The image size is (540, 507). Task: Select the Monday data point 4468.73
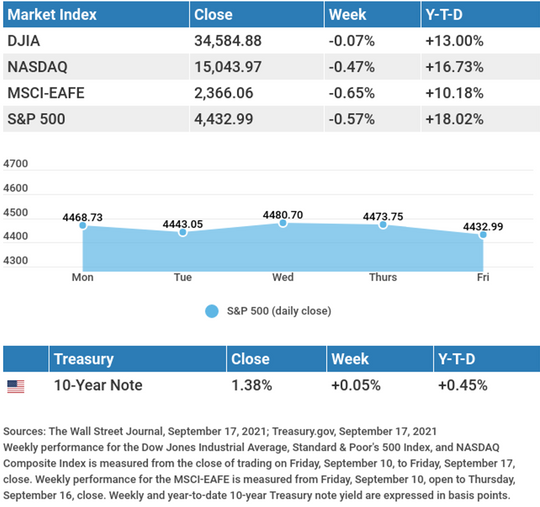pyautogui.click(x=83, y=226)
